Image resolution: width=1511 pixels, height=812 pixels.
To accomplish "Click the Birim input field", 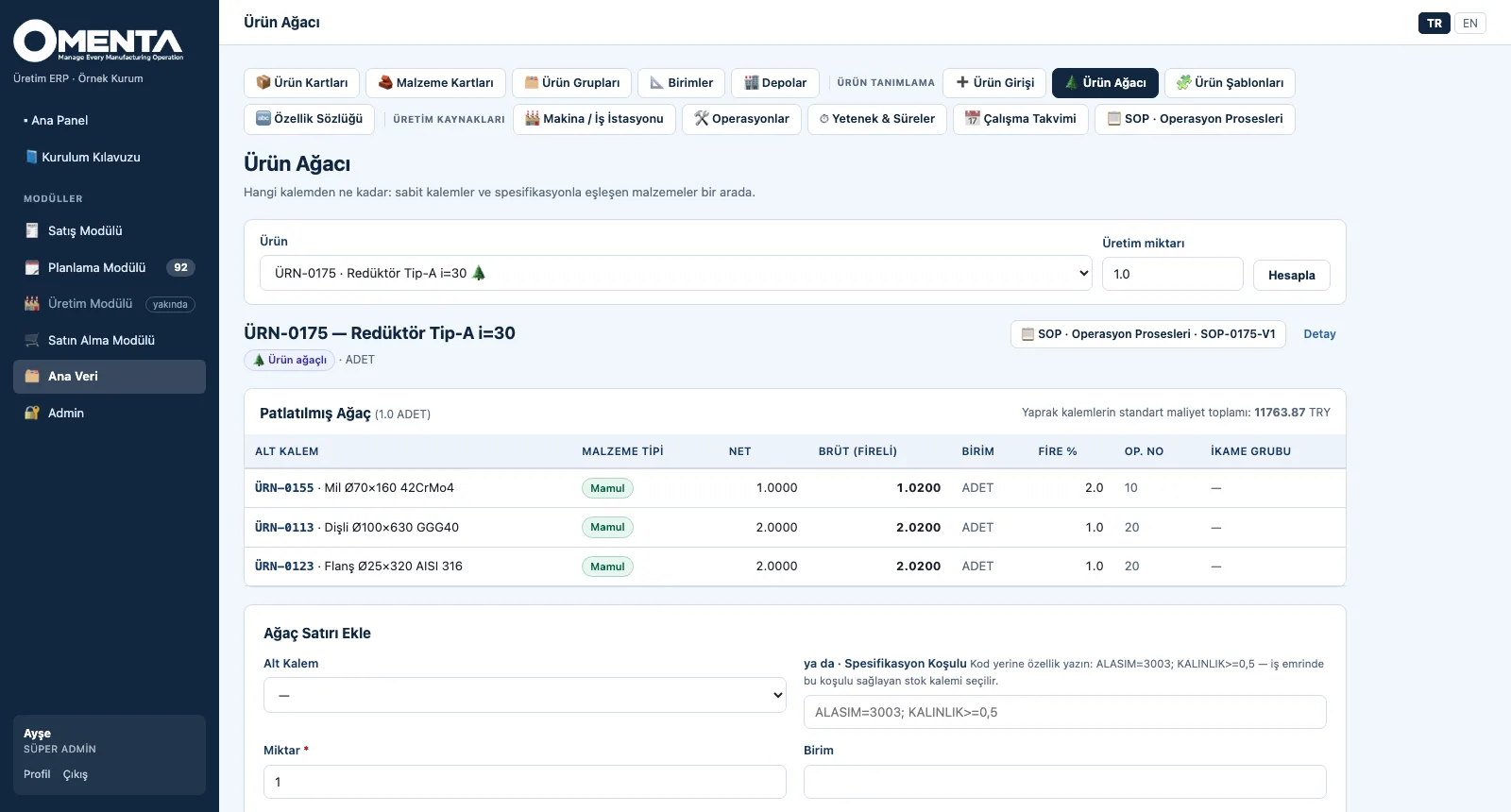I will pyautogui.click(x=1065, y=782).
